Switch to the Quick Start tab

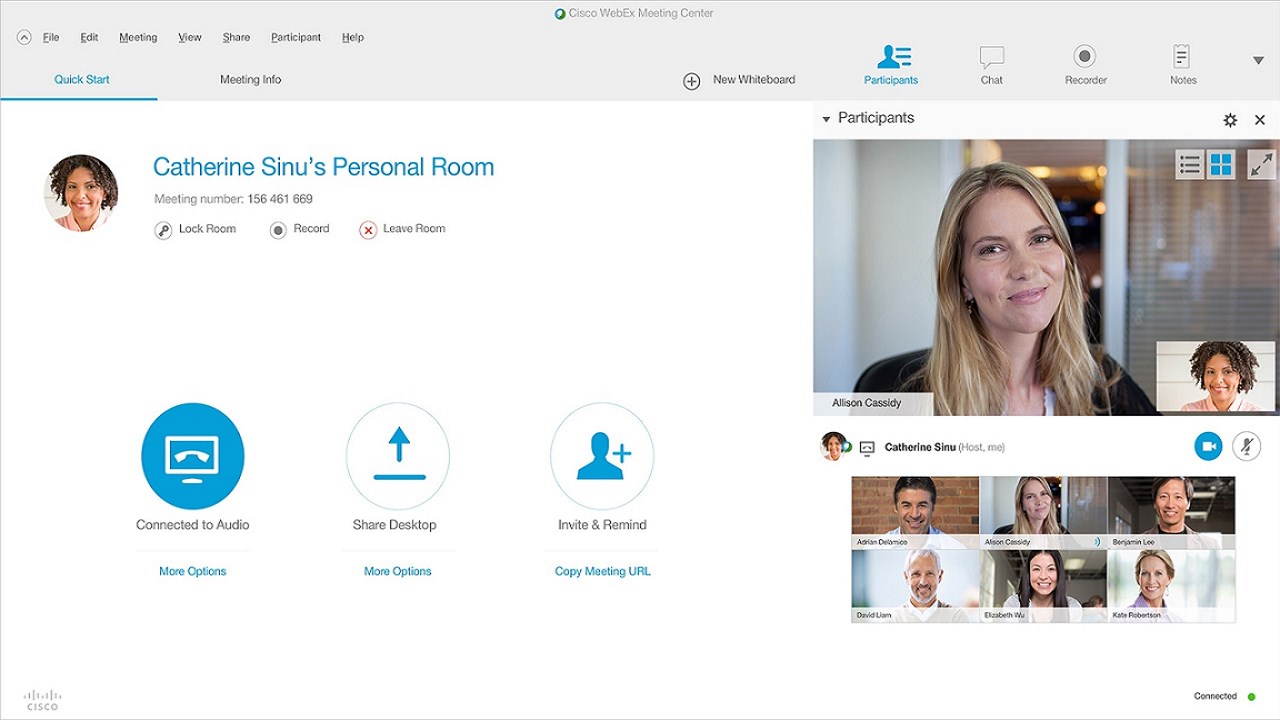point(82,80)
